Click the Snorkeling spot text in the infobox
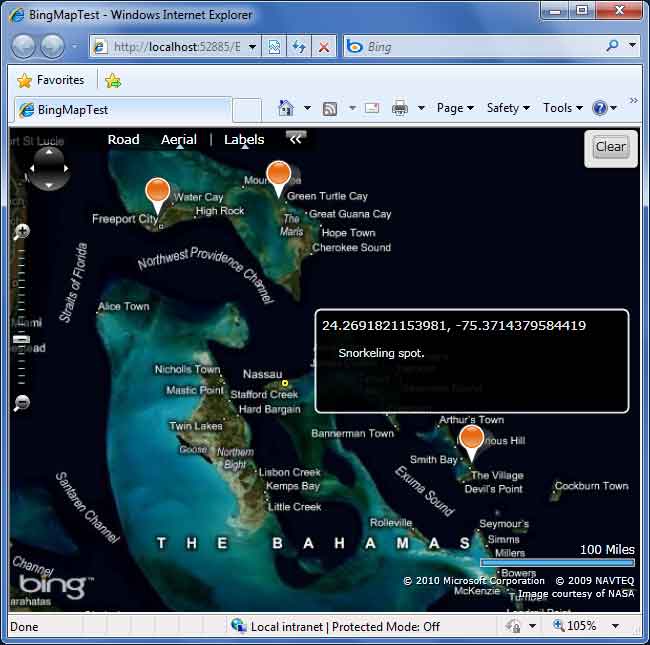Image resolution: width=650 pixels, height=645 pixels. coord(381,353)
